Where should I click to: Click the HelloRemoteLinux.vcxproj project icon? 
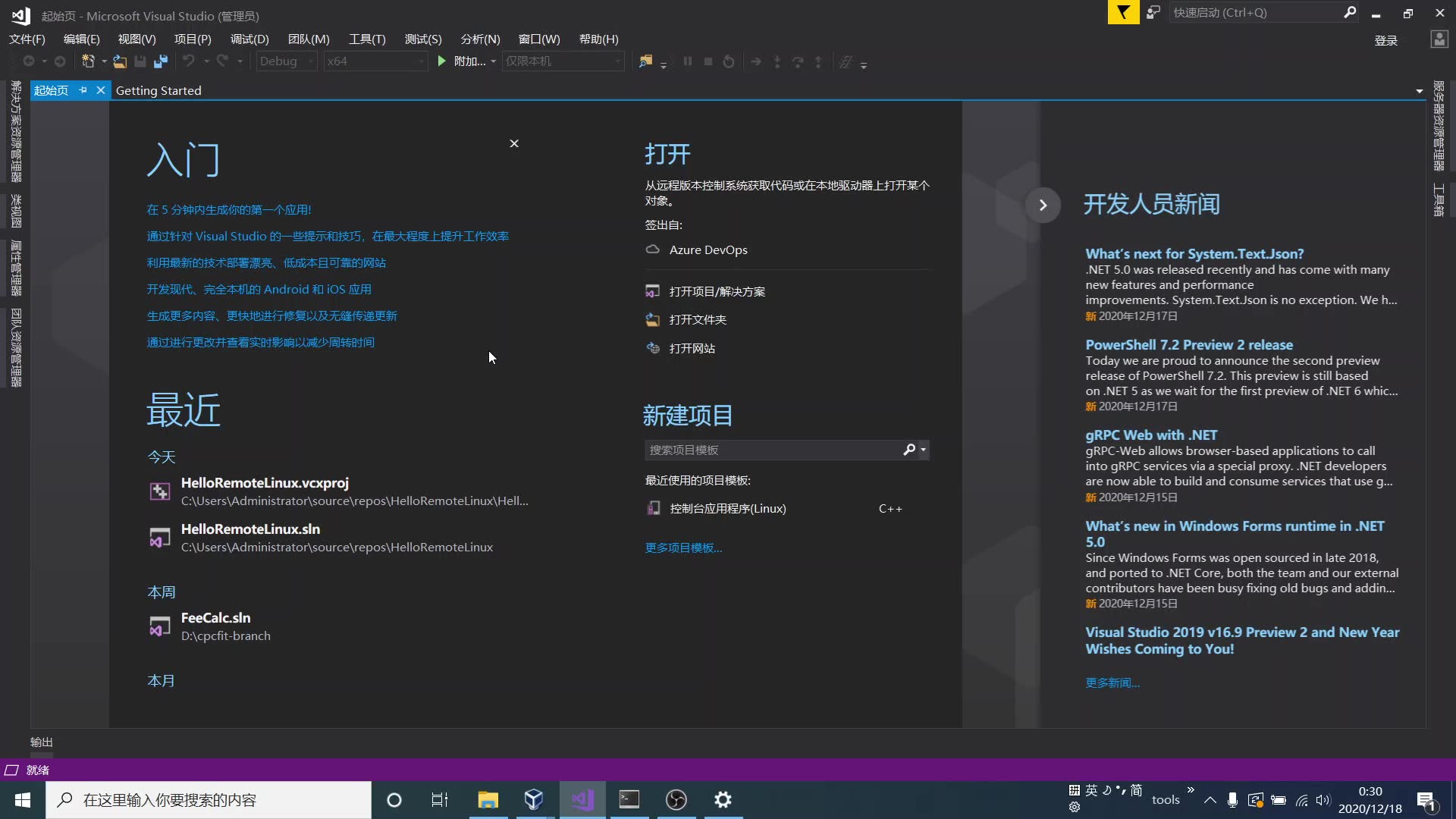[159, 491]
